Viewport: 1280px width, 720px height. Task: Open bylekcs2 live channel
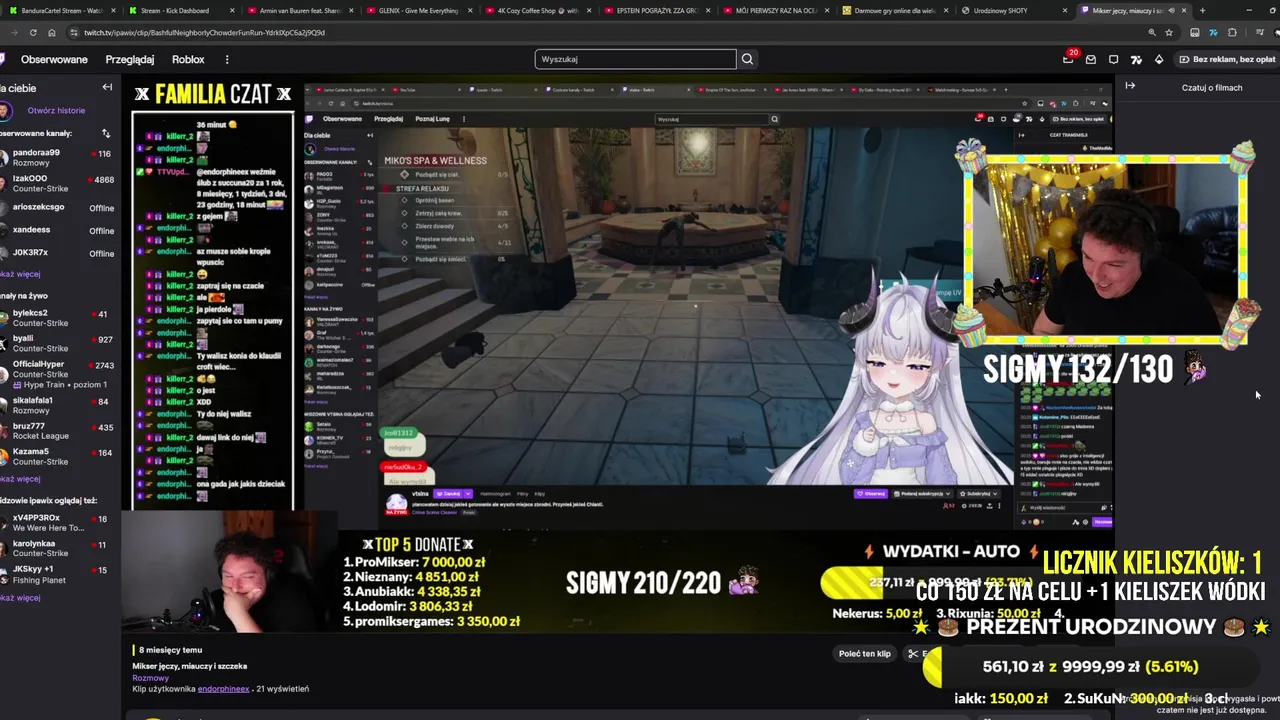[x=60, y=318]
